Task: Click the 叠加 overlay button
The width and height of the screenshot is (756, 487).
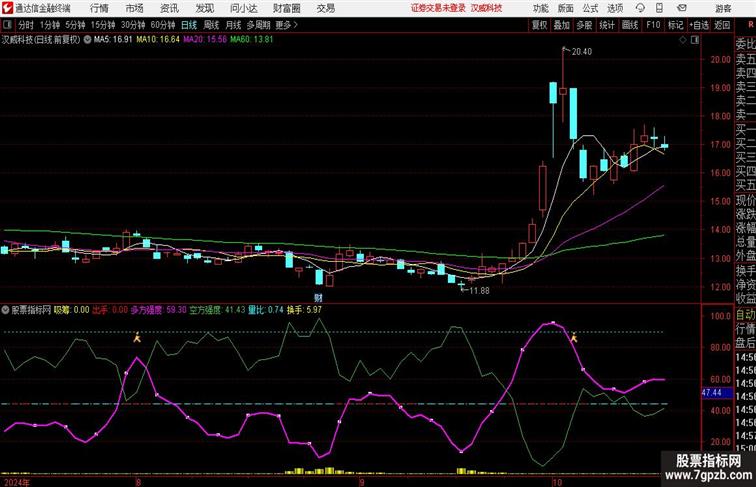Action: (562, 25)
